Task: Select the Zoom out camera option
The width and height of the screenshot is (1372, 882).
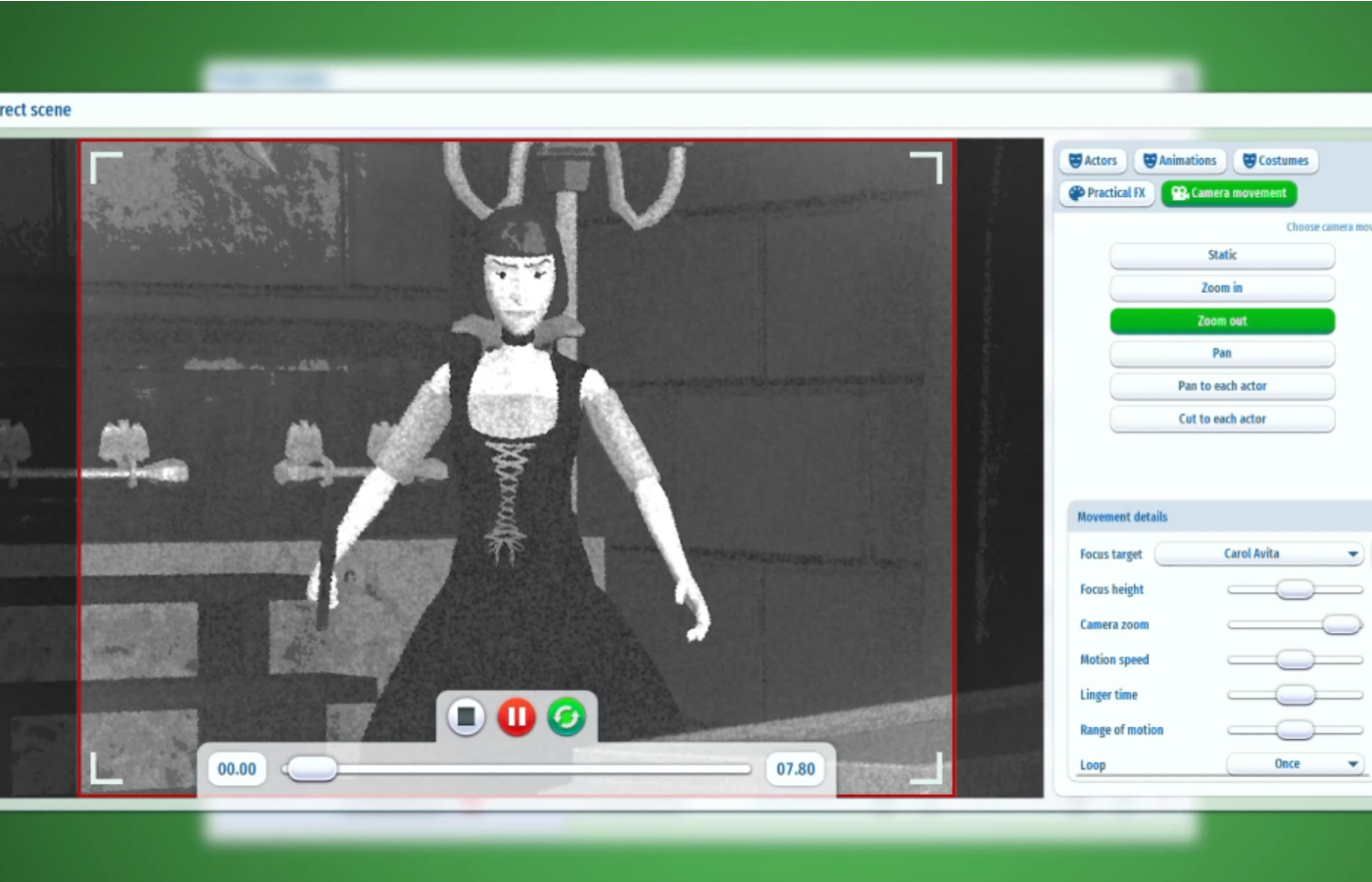Action: (1221, 320)
